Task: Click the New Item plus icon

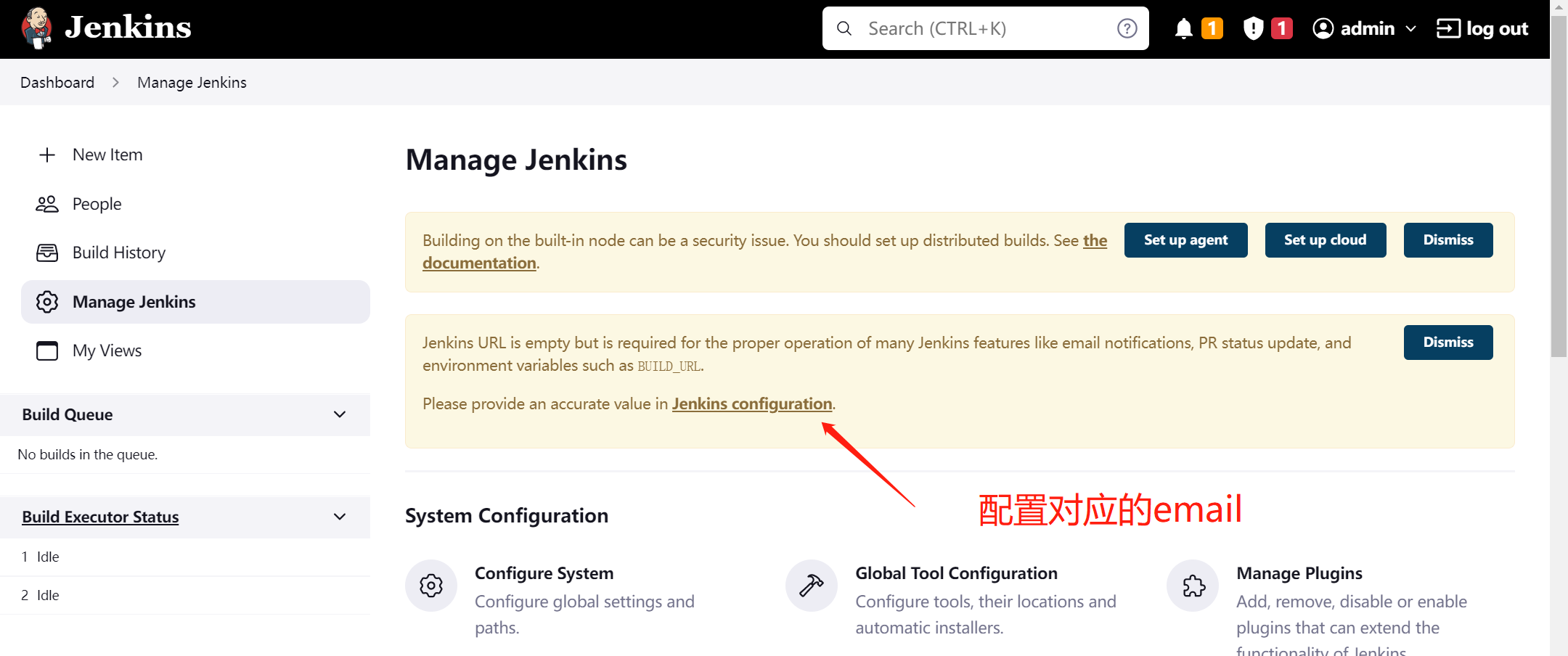Action: (47, 155)
